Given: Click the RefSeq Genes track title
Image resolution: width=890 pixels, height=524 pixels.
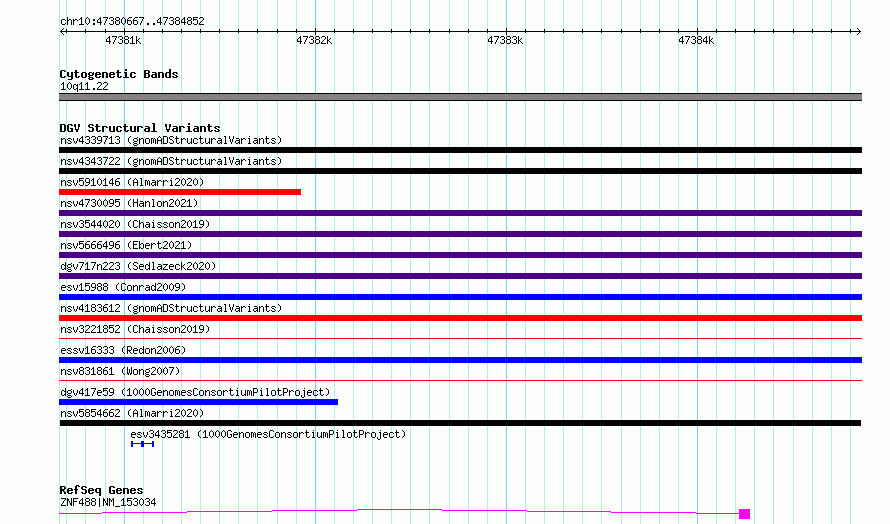Looking at the screenshot, I should pyautogui.click(x=101, y=490).
